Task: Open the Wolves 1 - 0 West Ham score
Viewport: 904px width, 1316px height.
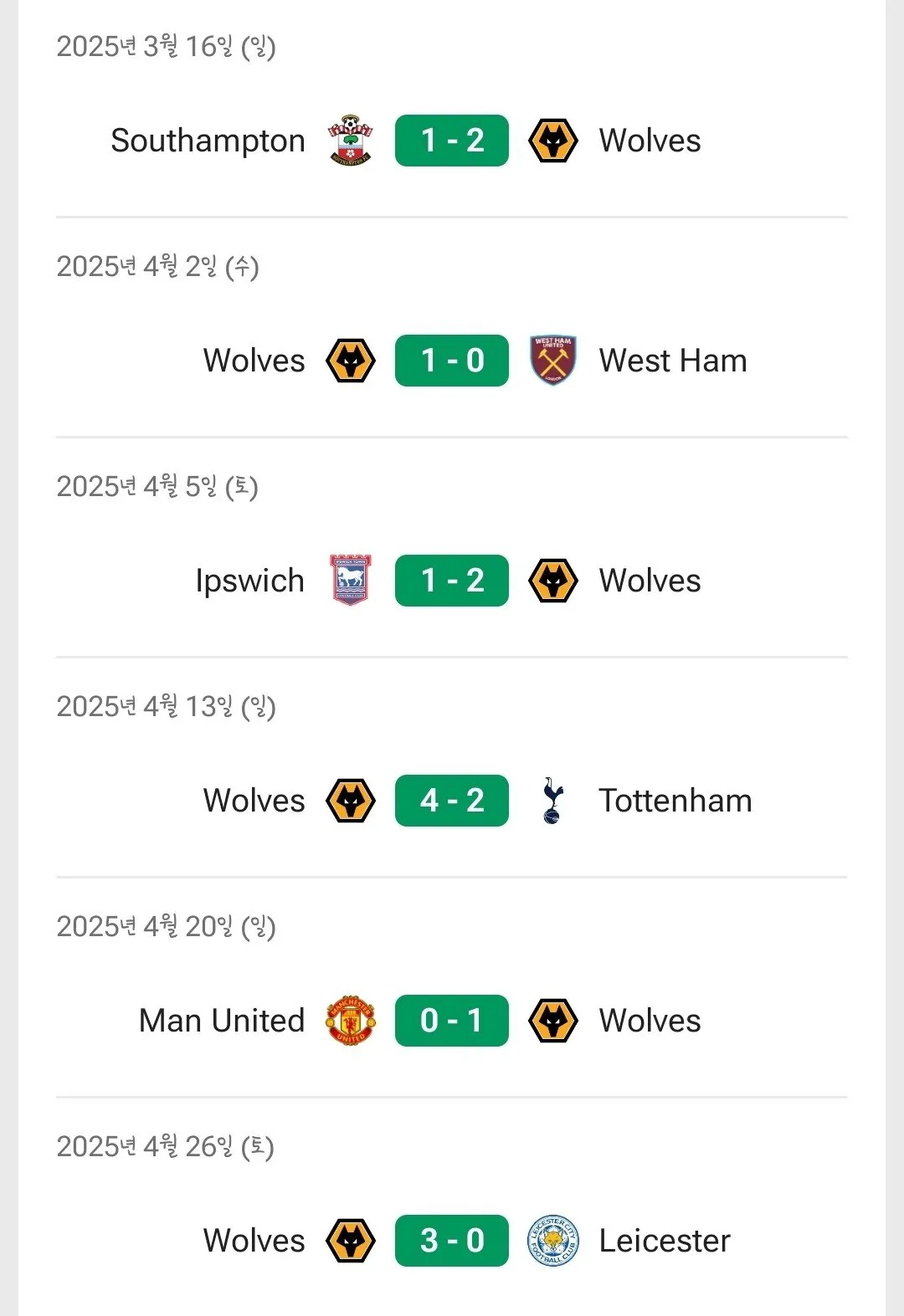Action: point(452,361)
